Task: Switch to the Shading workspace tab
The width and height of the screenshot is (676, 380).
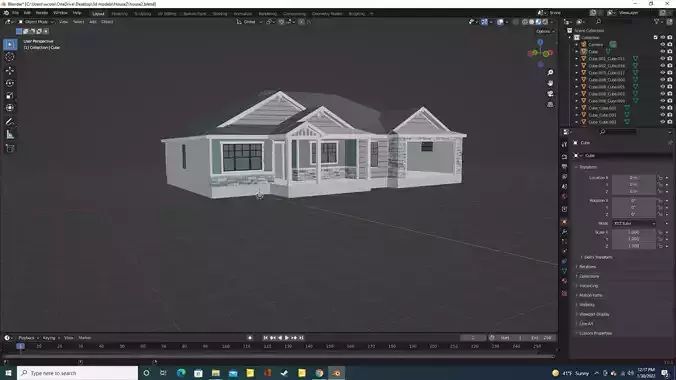Action: tap(220, 14)
